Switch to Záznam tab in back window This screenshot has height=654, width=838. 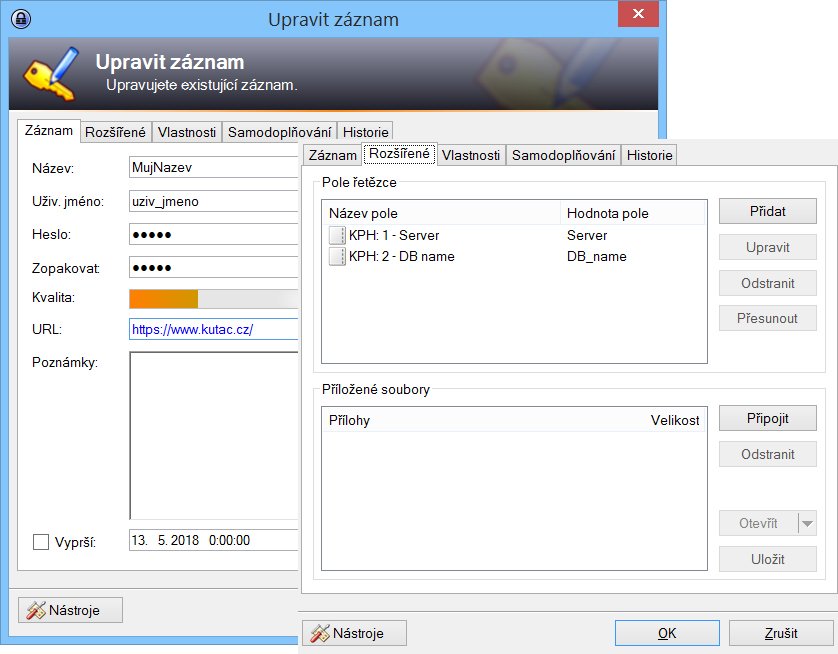pyautogui.click(x=49, y=131)
